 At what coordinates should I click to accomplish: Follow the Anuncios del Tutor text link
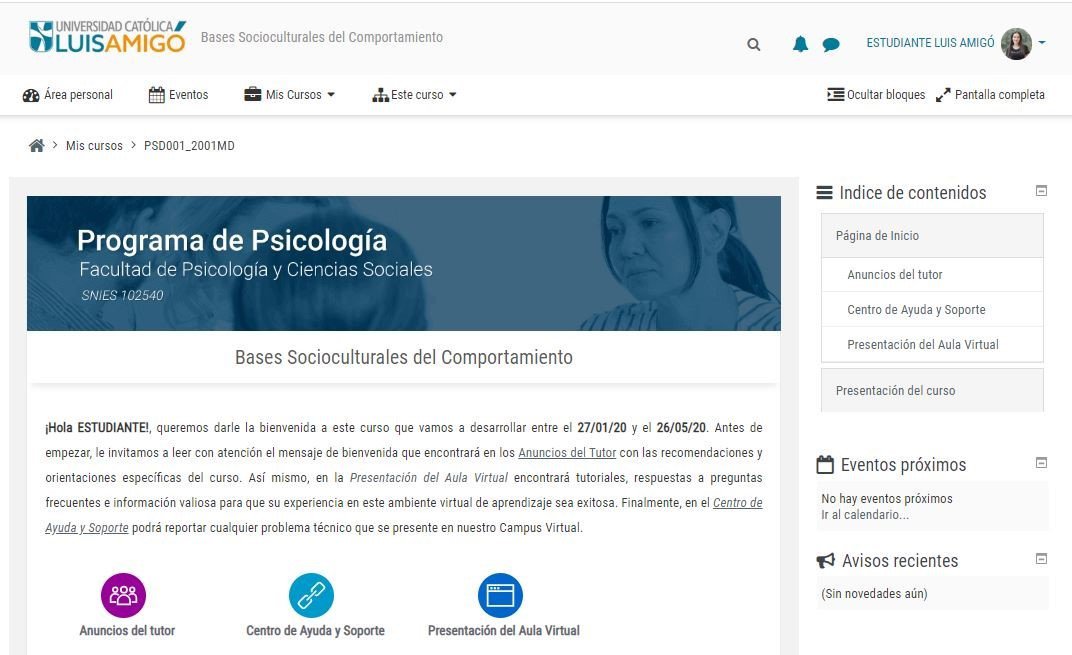pos(567,453)
